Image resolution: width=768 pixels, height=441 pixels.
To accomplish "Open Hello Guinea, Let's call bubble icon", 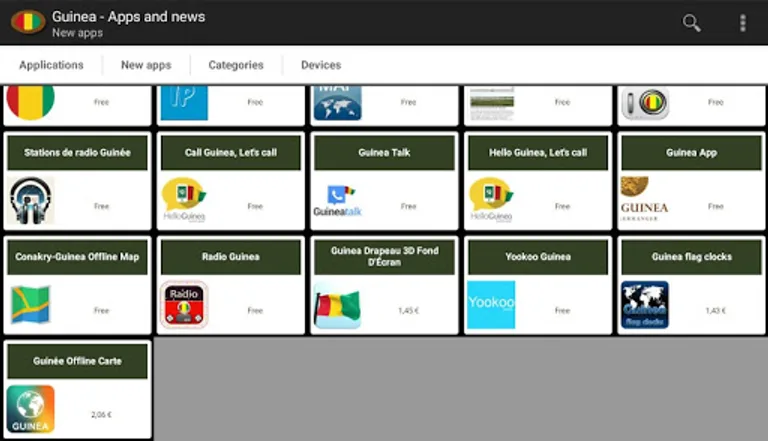I will [491, 200].
